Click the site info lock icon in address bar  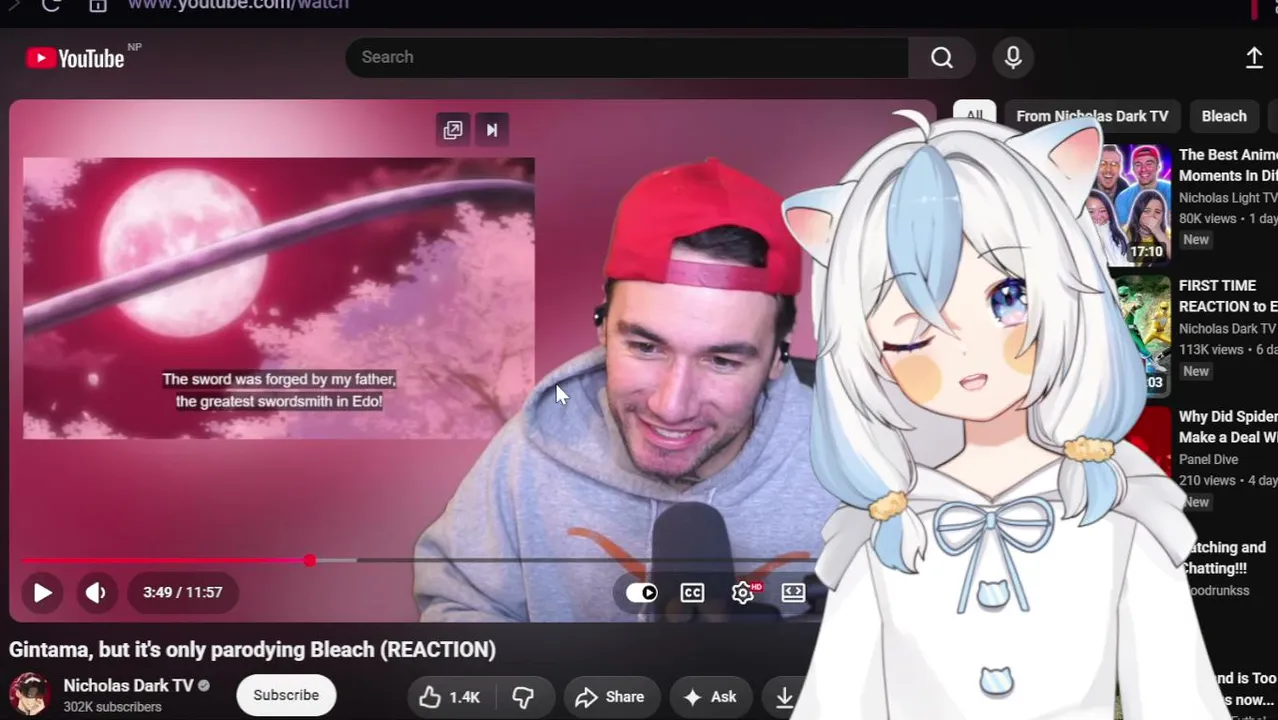(98, 5)
